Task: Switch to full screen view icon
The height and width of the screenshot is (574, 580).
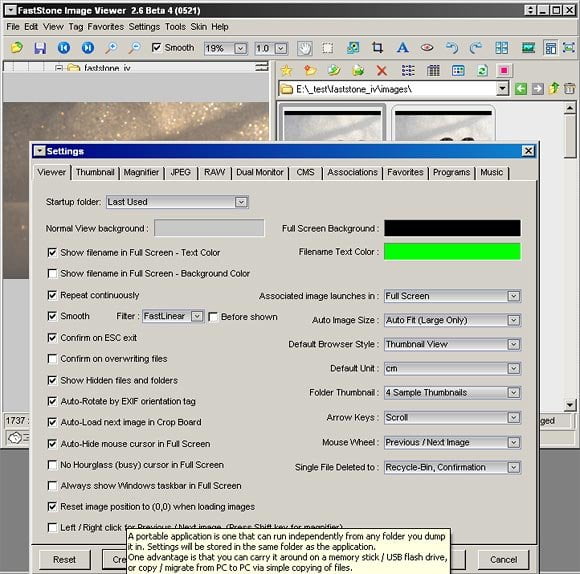Action: click(x=569, y=48)
